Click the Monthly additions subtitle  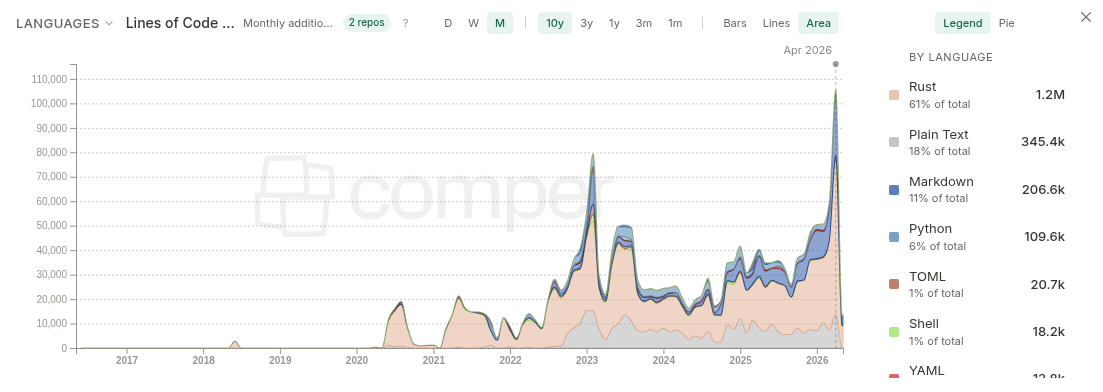point(288,23)
